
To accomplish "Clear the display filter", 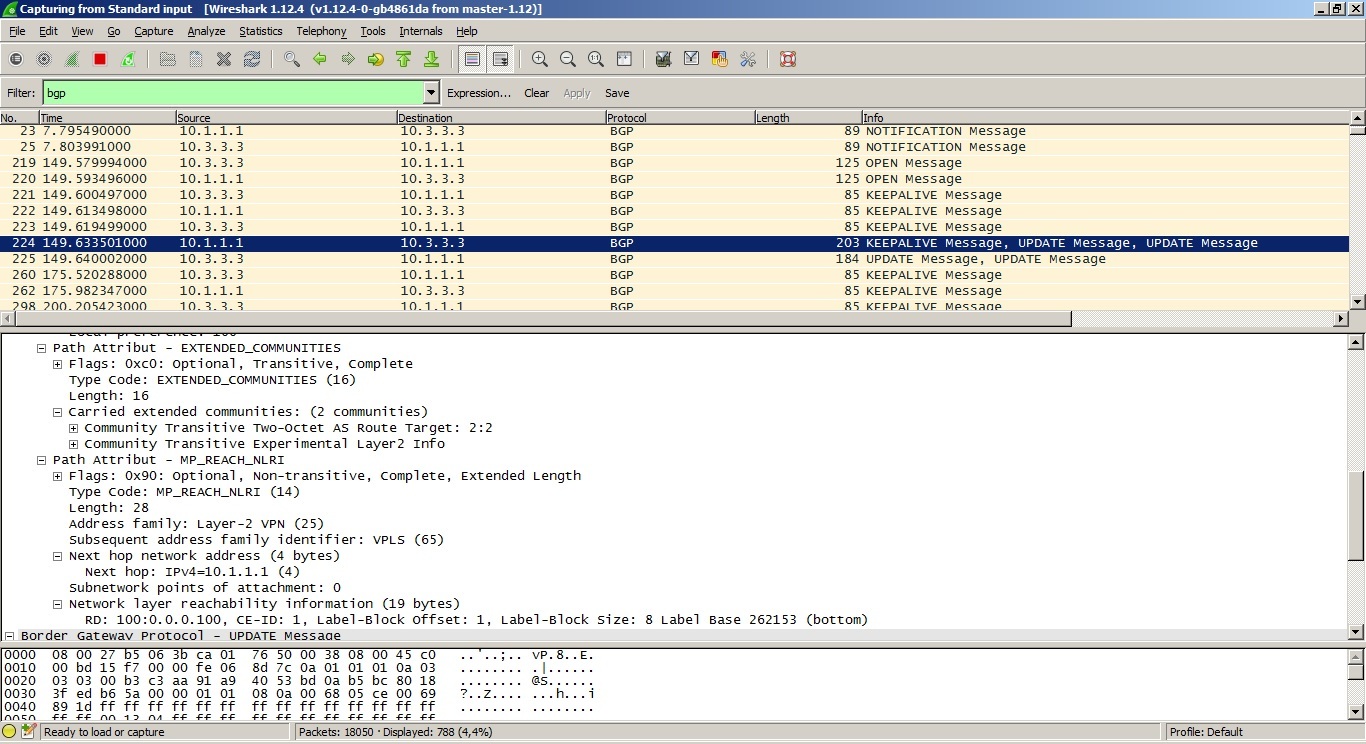I will 536,93.
